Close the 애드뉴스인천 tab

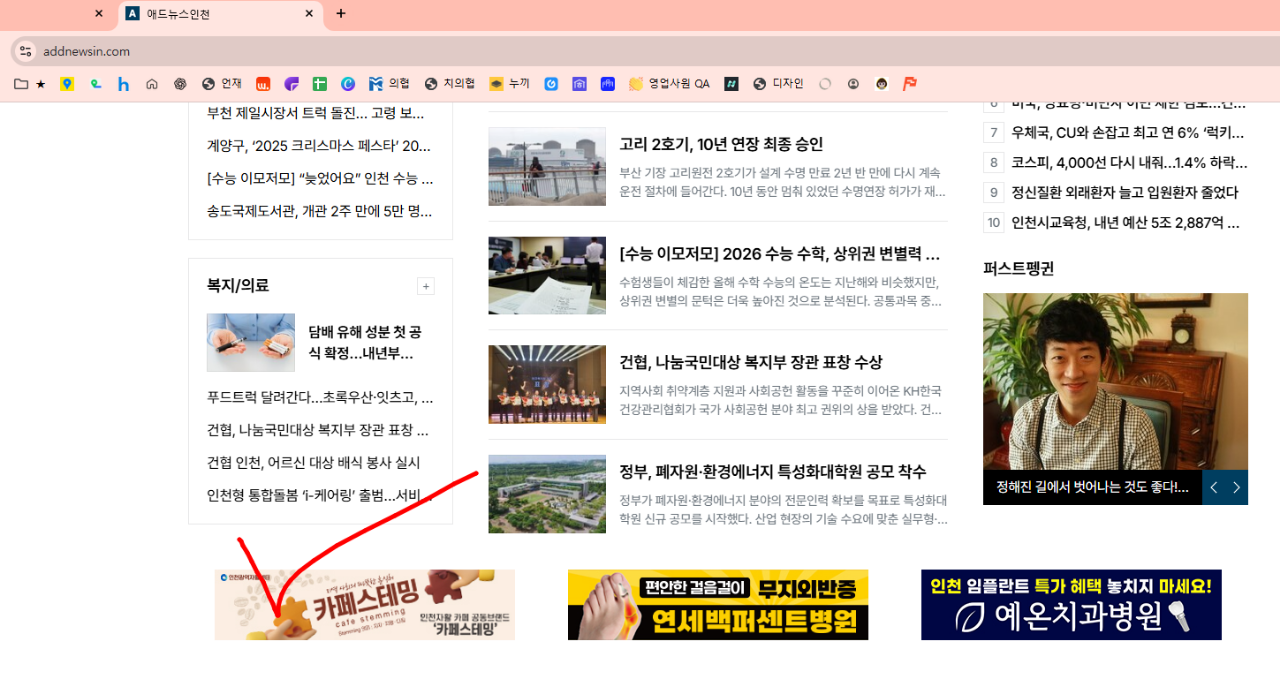[x=309, y=14]
